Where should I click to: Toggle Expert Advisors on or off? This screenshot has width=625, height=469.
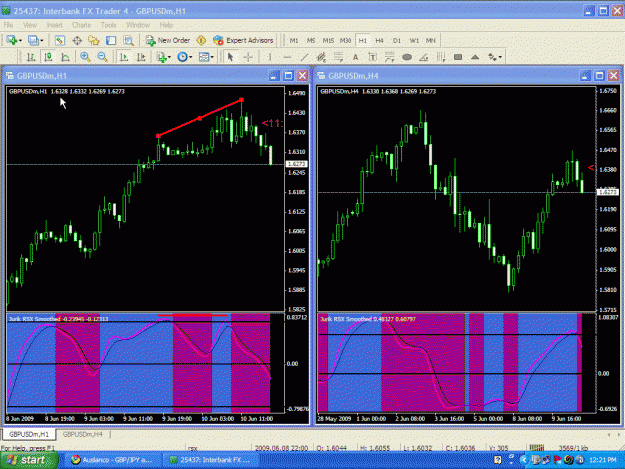(243, 40)
